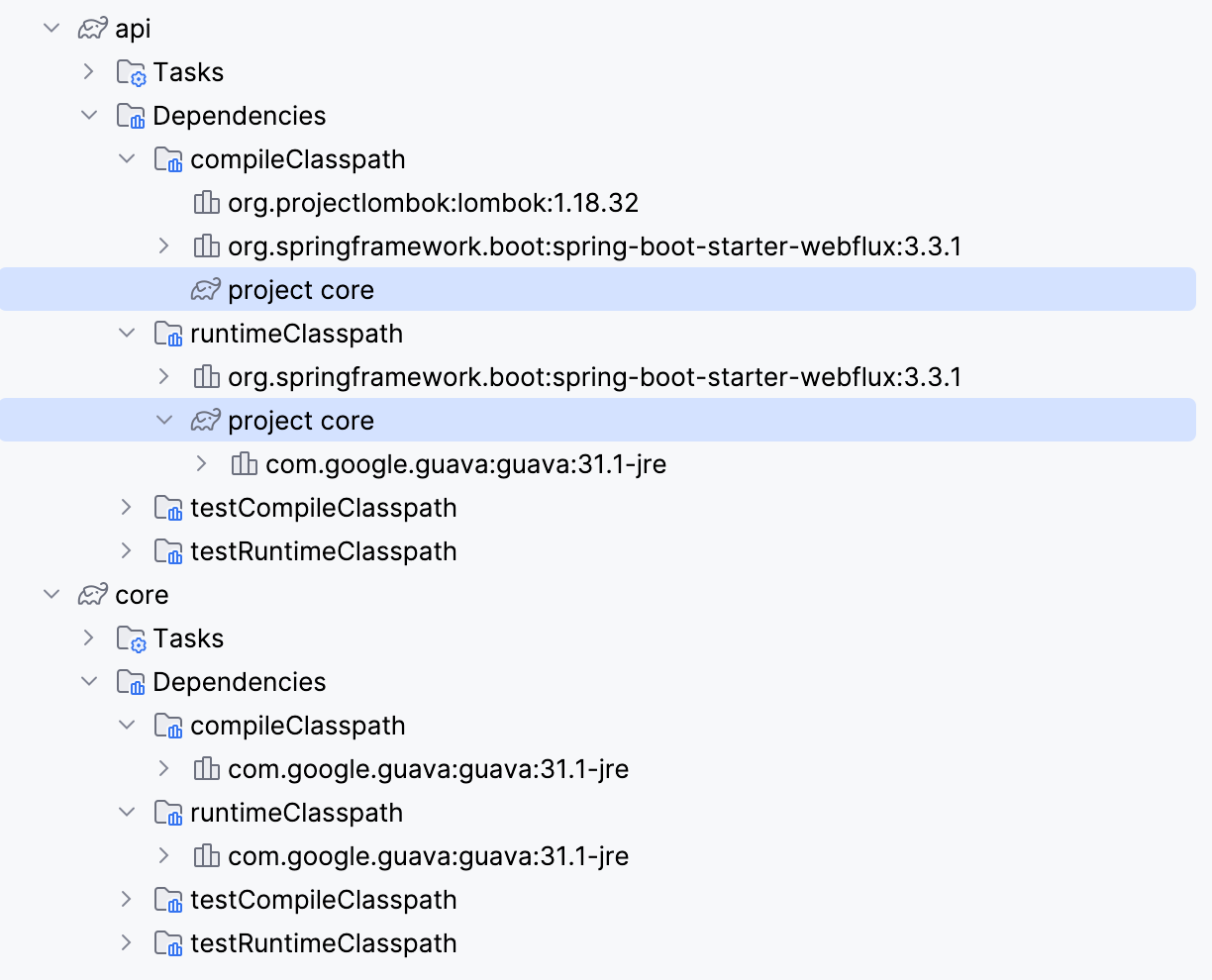Collapse the Dependencies node under core

click(89, 682)
